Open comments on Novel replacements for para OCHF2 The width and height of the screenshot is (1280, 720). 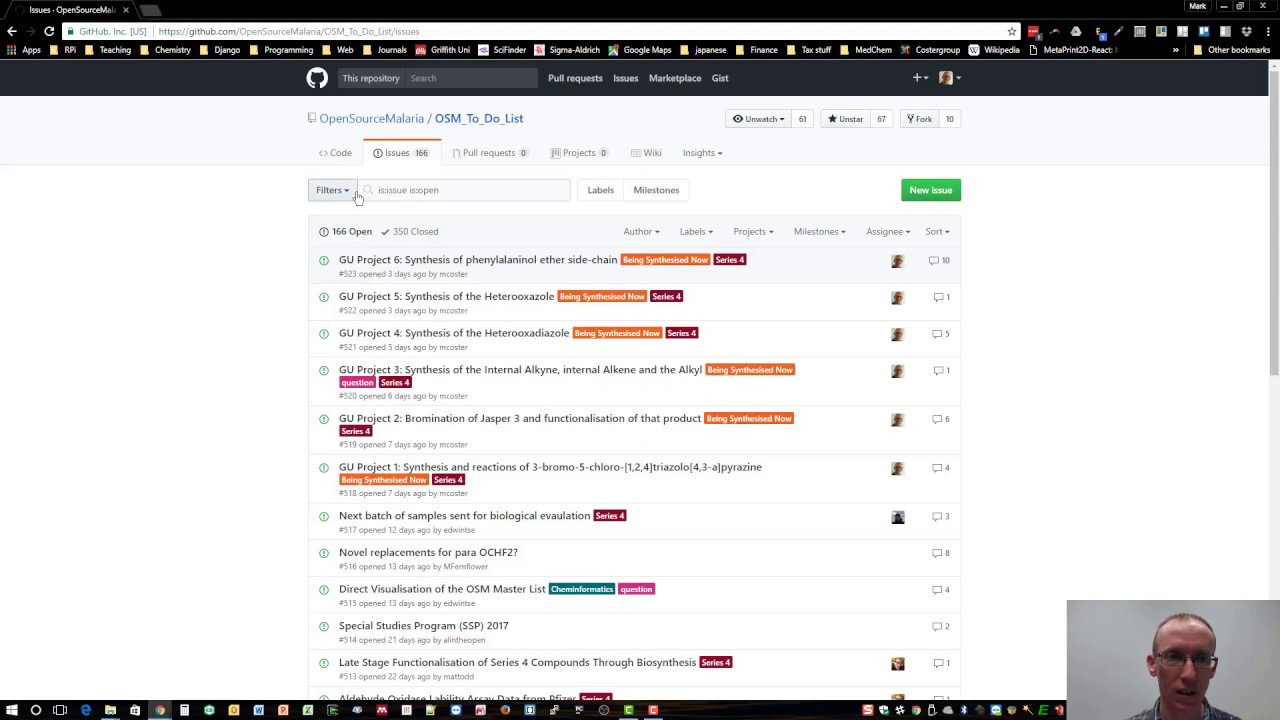pyautogui.click(x=941, y=553)
